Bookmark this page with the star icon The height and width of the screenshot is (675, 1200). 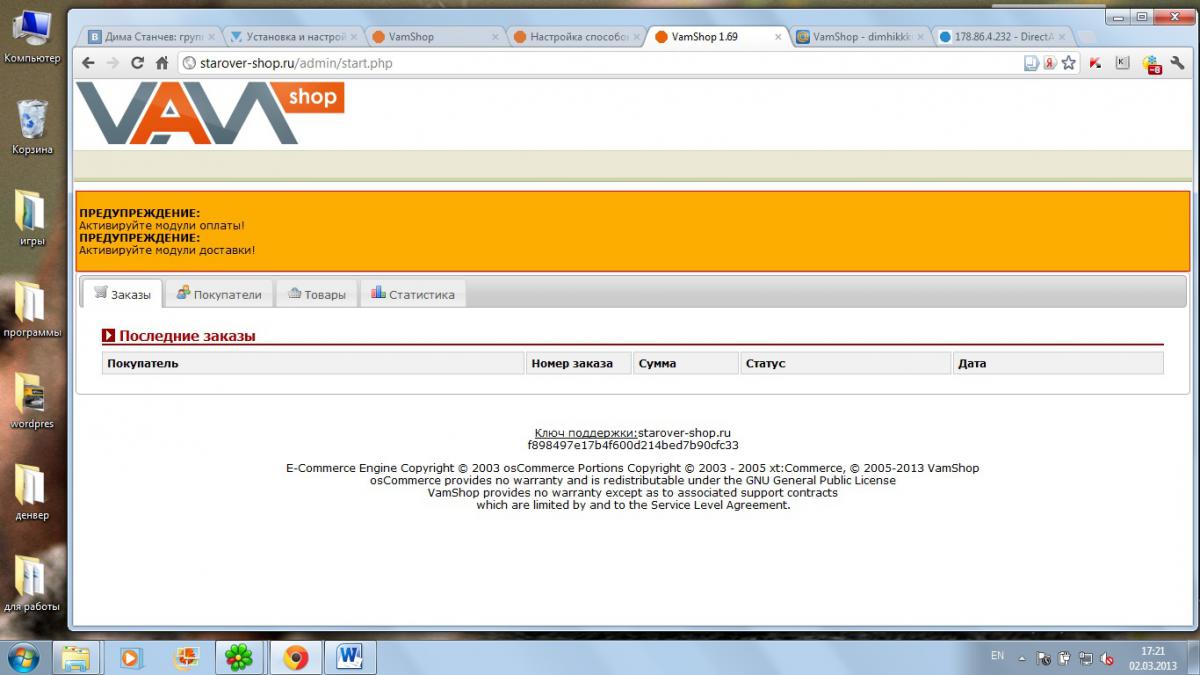[x=1068, y=63]
